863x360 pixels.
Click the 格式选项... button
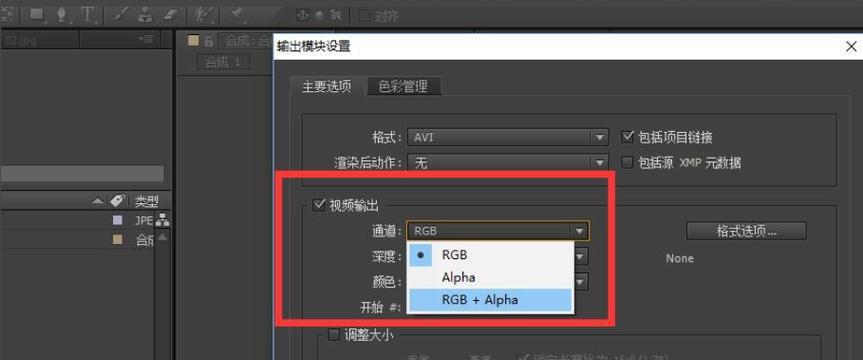746,231
